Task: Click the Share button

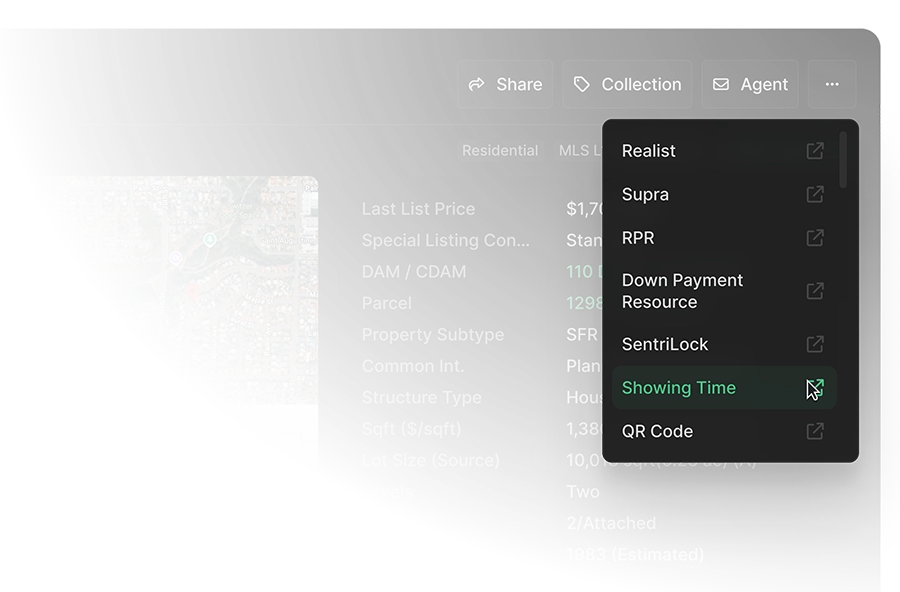Action: [505, 84]
